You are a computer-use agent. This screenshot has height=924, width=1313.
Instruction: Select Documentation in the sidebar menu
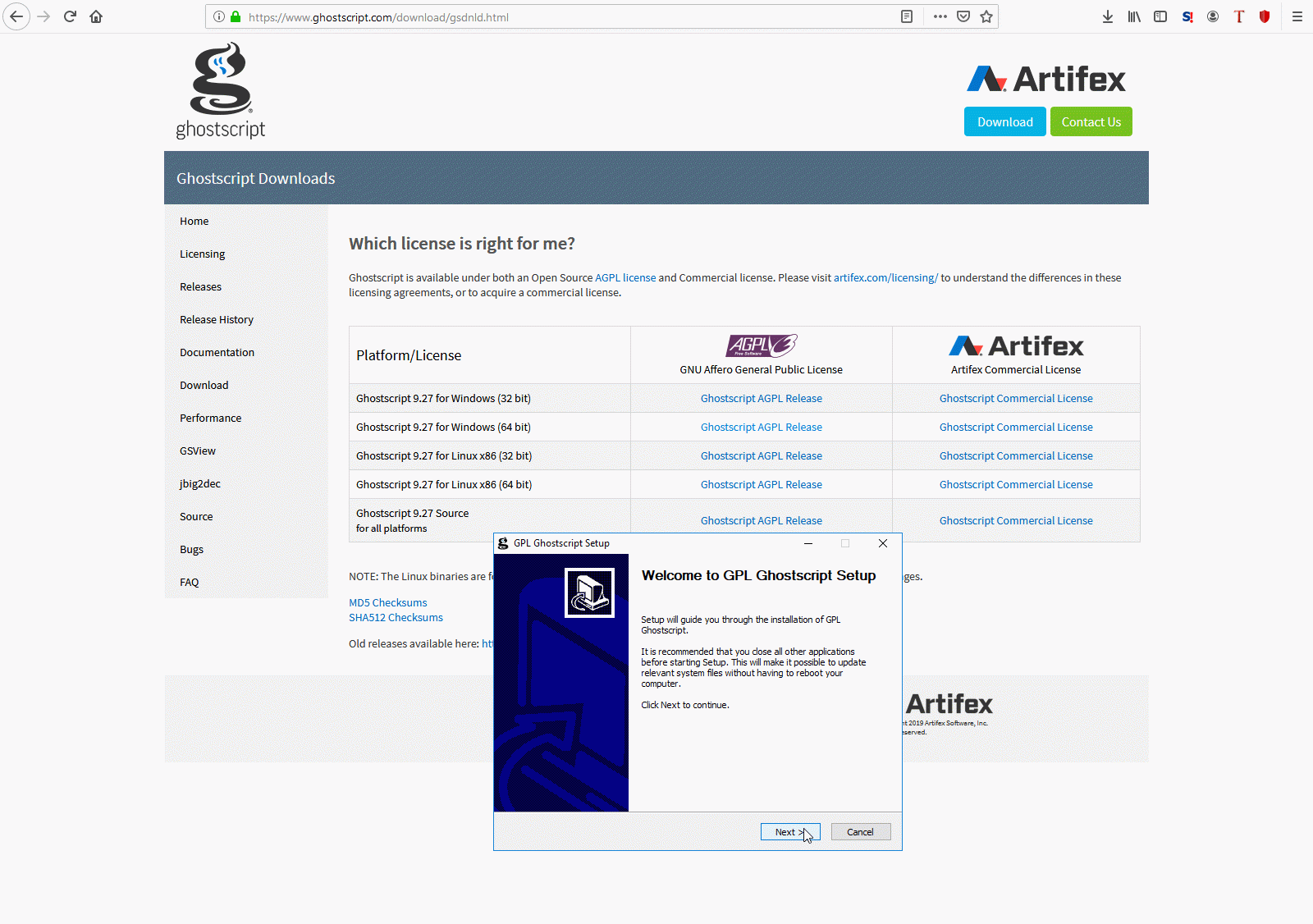click(x=217, y=352)
